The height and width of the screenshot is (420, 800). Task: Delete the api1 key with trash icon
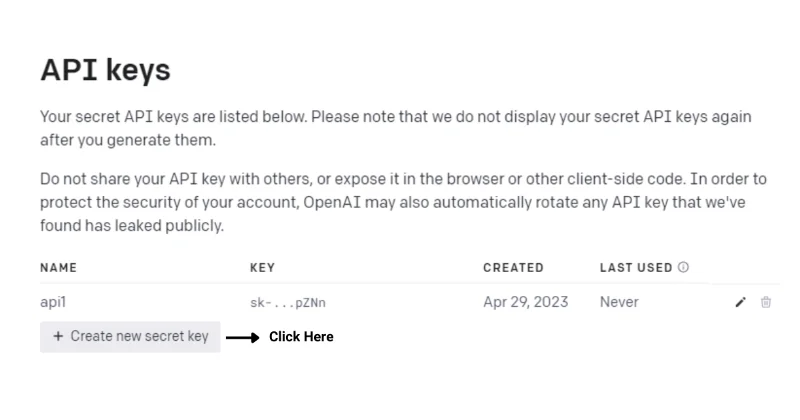tap(765, 302)
